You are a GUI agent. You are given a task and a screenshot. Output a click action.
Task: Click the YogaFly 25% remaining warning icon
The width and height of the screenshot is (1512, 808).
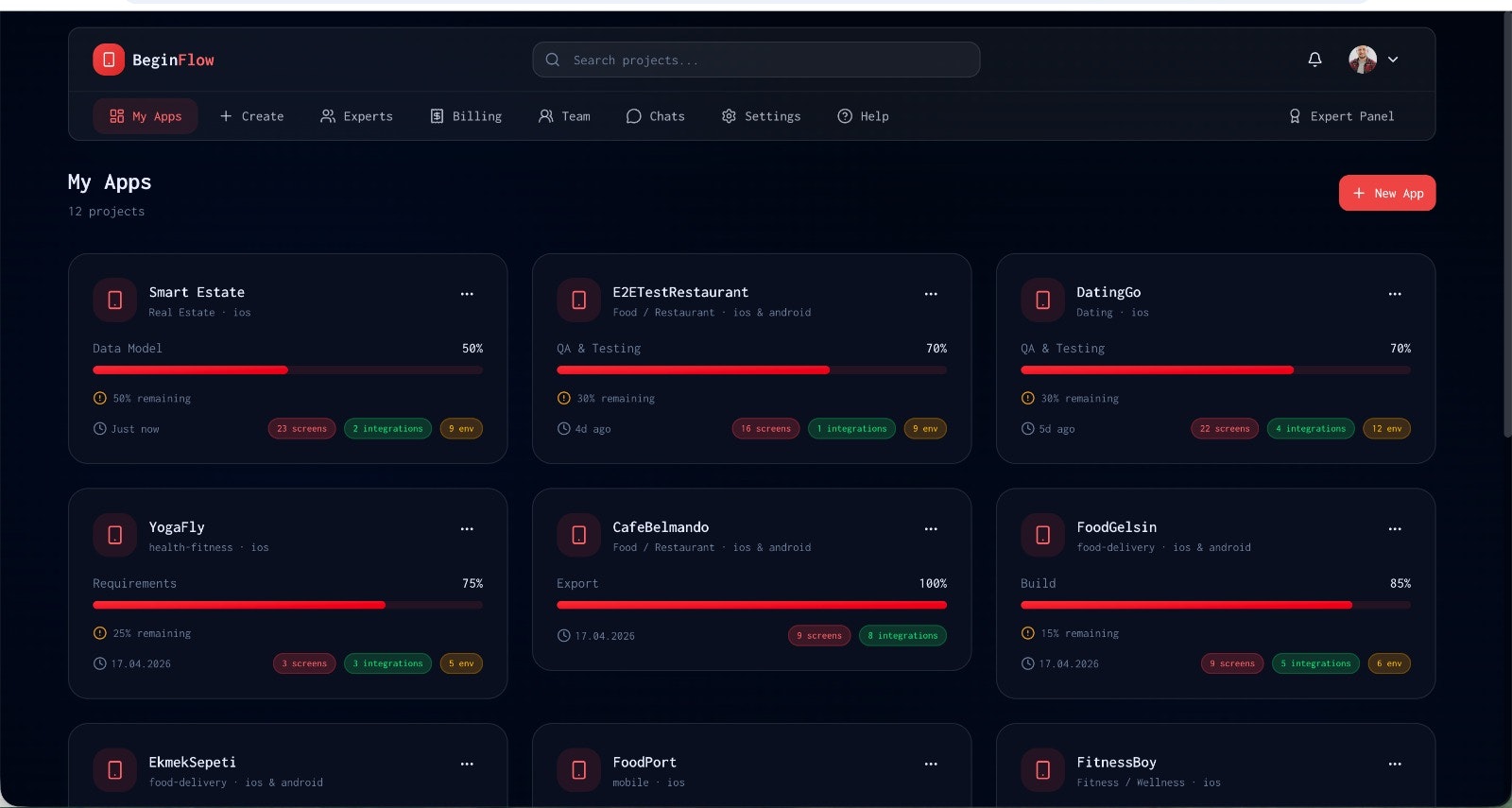pos(99,633)
